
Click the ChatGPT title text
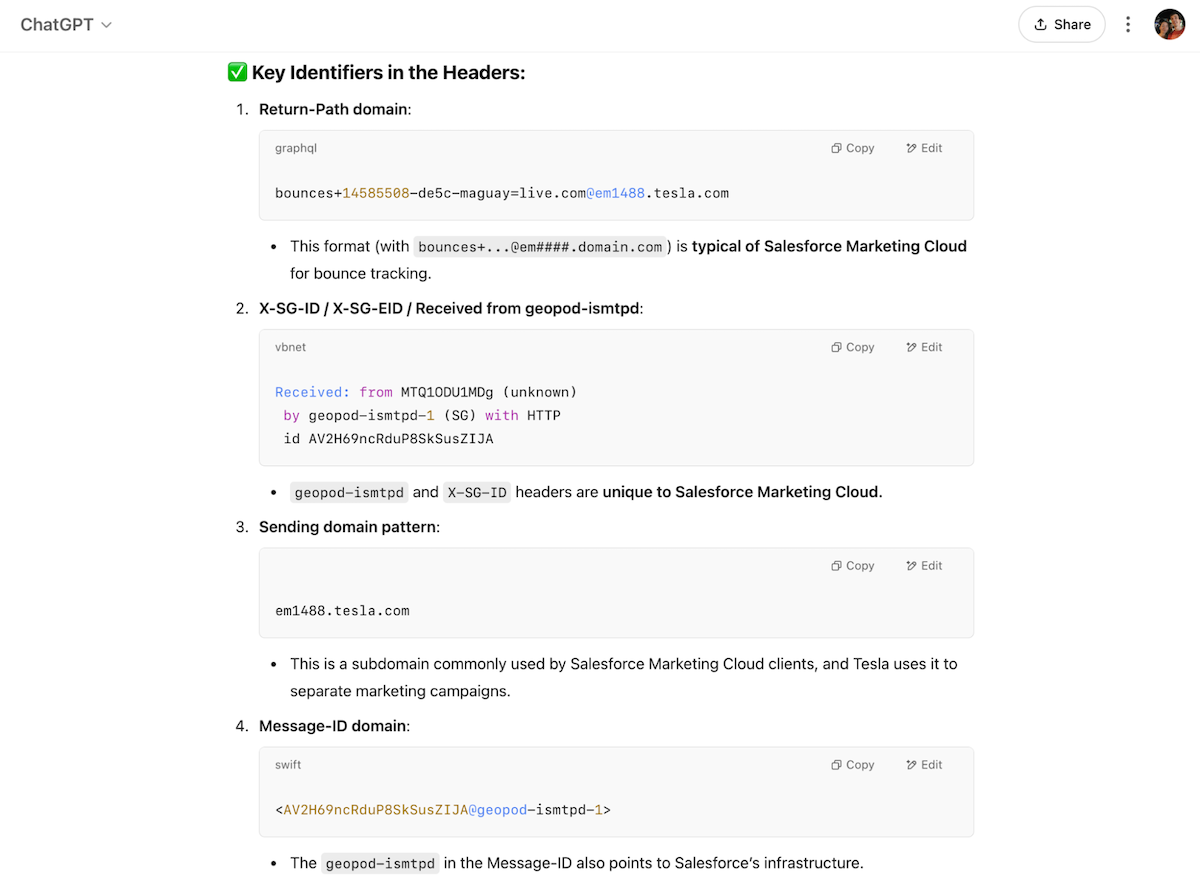coord(56,25)
